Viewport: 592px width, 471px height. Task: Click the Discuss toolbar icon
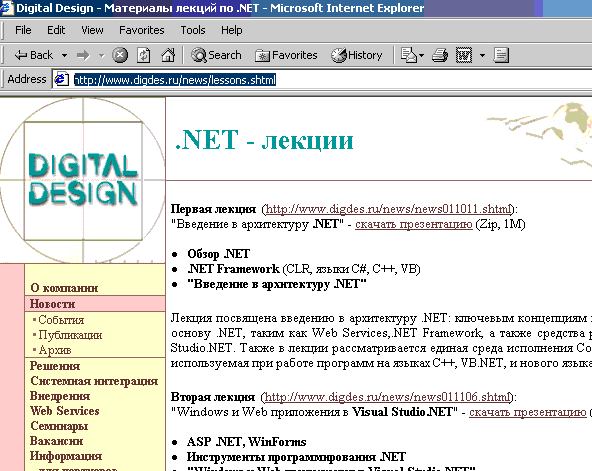[x=501, y=55]
